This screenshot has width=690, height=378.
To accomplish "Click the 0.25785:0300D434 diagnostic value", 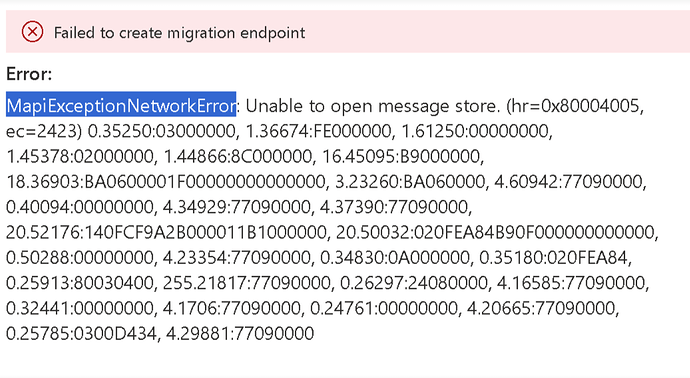I will click(x=81, y=334).
